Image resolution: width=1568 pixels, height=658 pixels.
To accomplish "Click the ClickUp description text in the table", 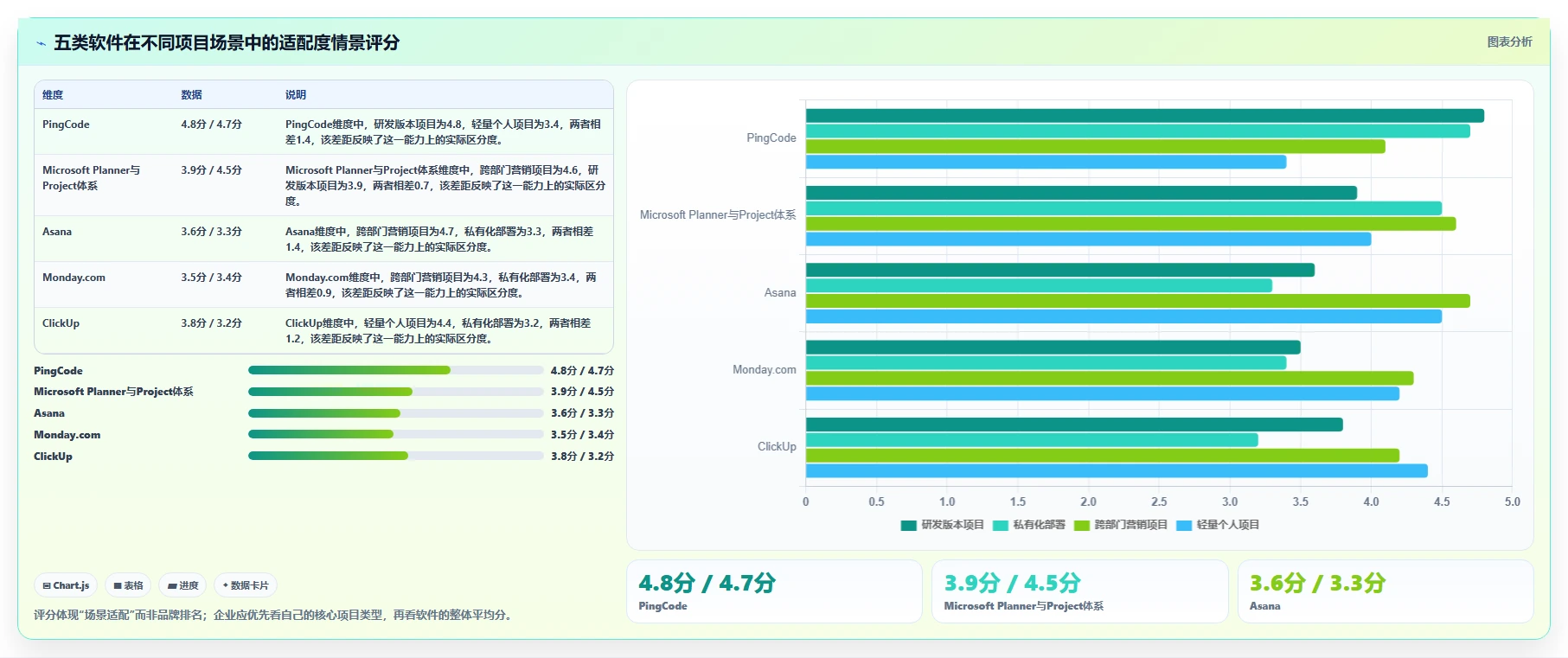I will point(438,331).
